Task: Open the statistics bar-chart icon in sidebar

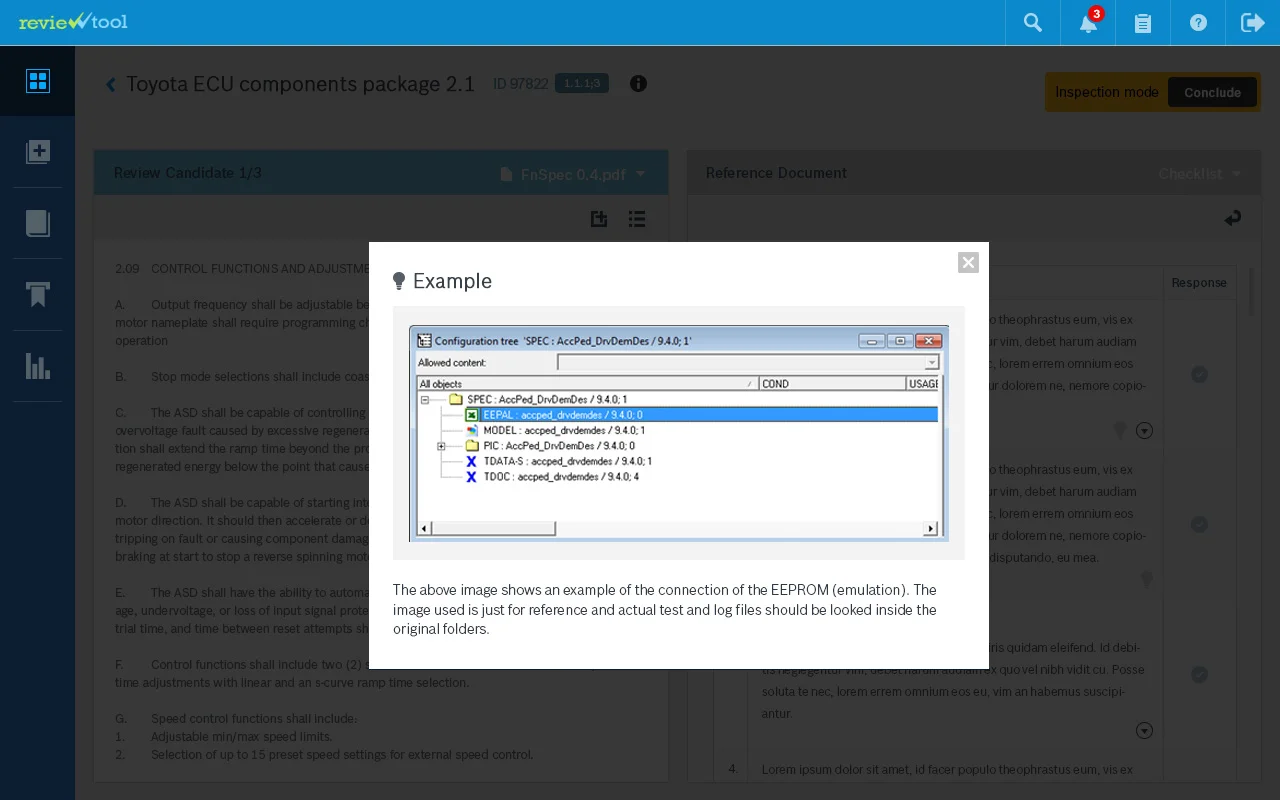Action: point(37,366)
